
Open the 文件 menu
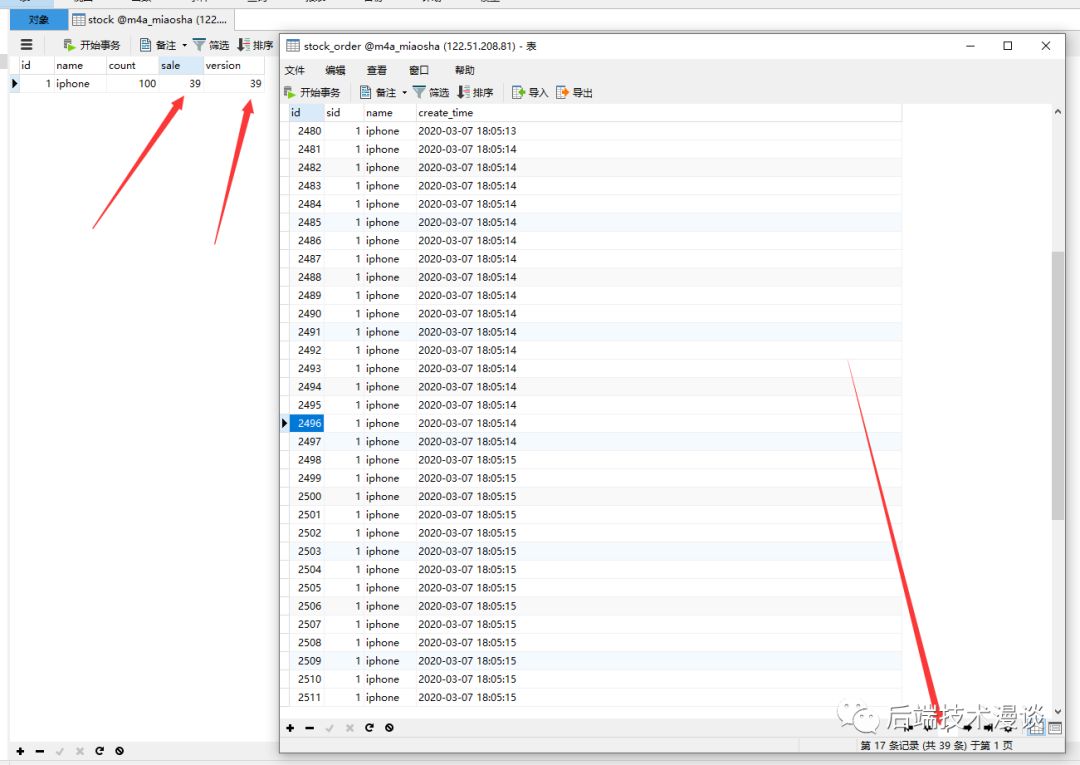(295, 70)
